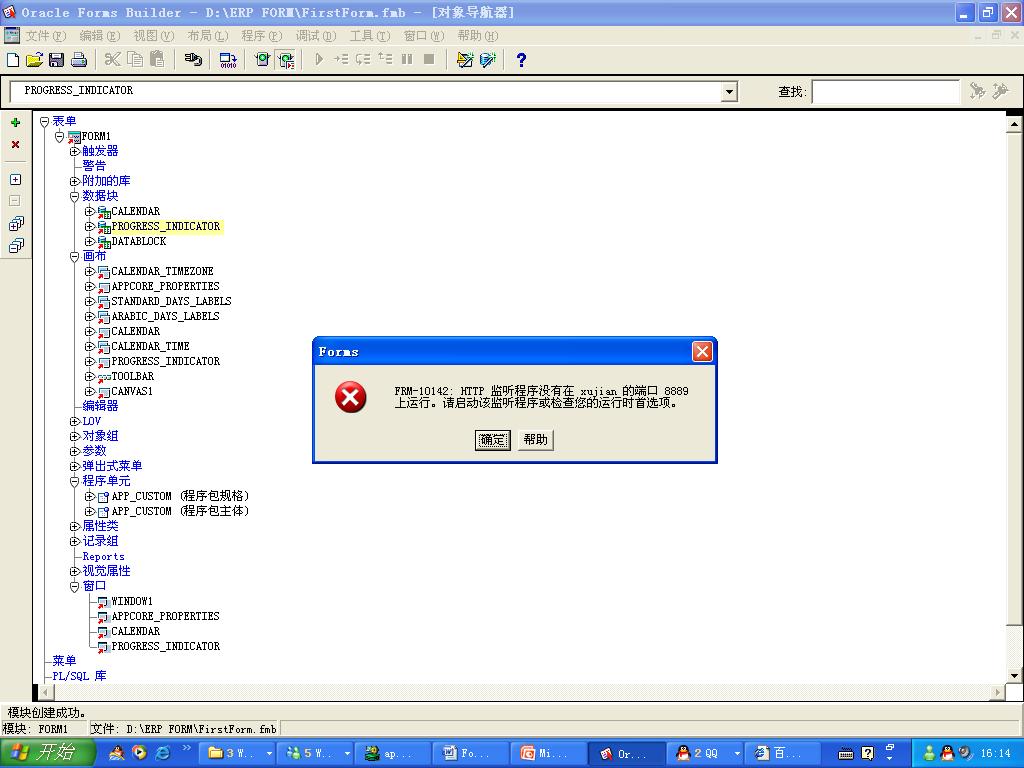This screenshot has height=768, width=1024.
Task: Click 确定 in the Forms error dialog
Action: click(492, 440)
